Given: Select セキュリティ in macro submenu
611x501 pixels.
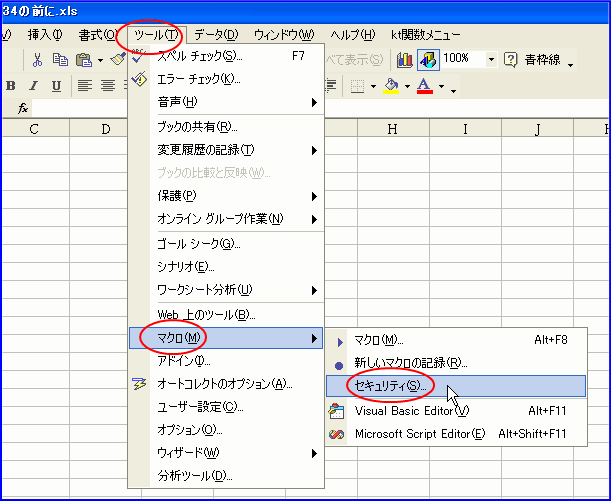Looking at the screenshot, I should (456, 386).
